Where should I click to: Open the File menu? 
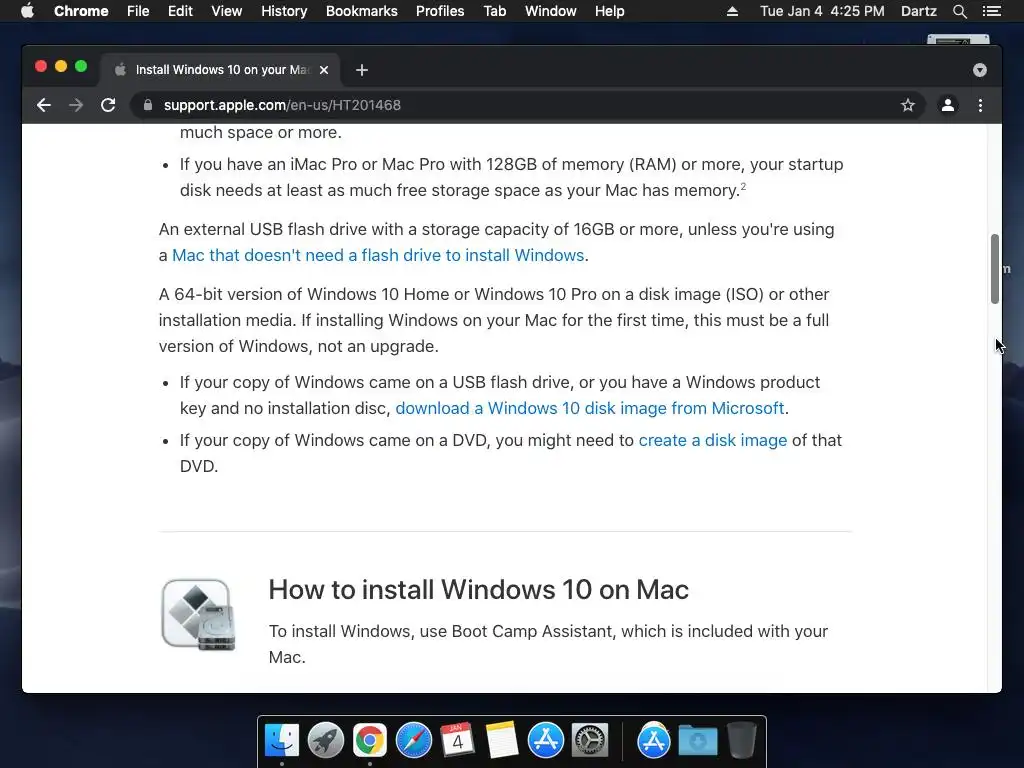(x=138, y=11)
